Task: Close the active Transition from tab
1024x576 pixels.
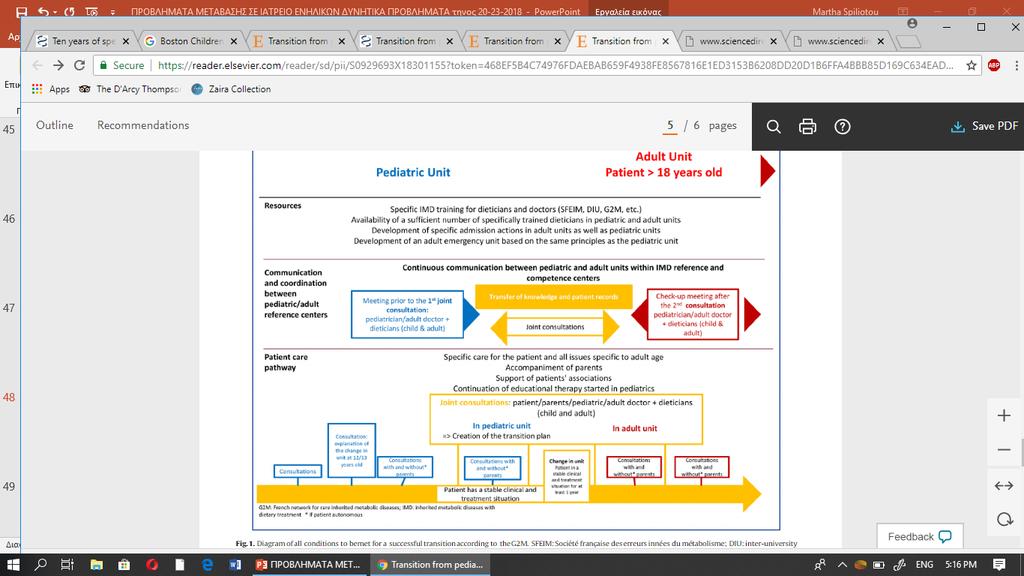Action: (665, 41)
